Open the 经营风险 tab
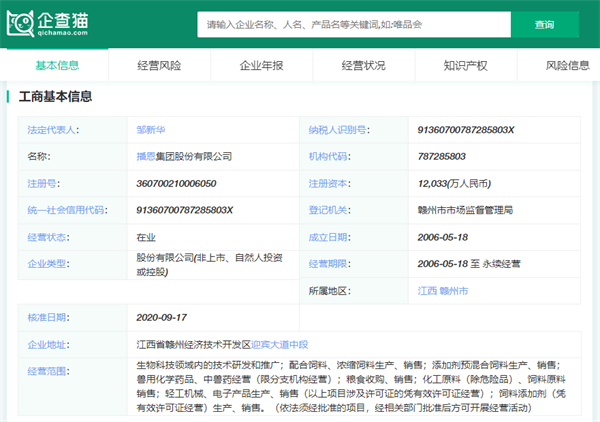Image resolution: width=600 pixels, height=422 pixels. tap(159, 65)
